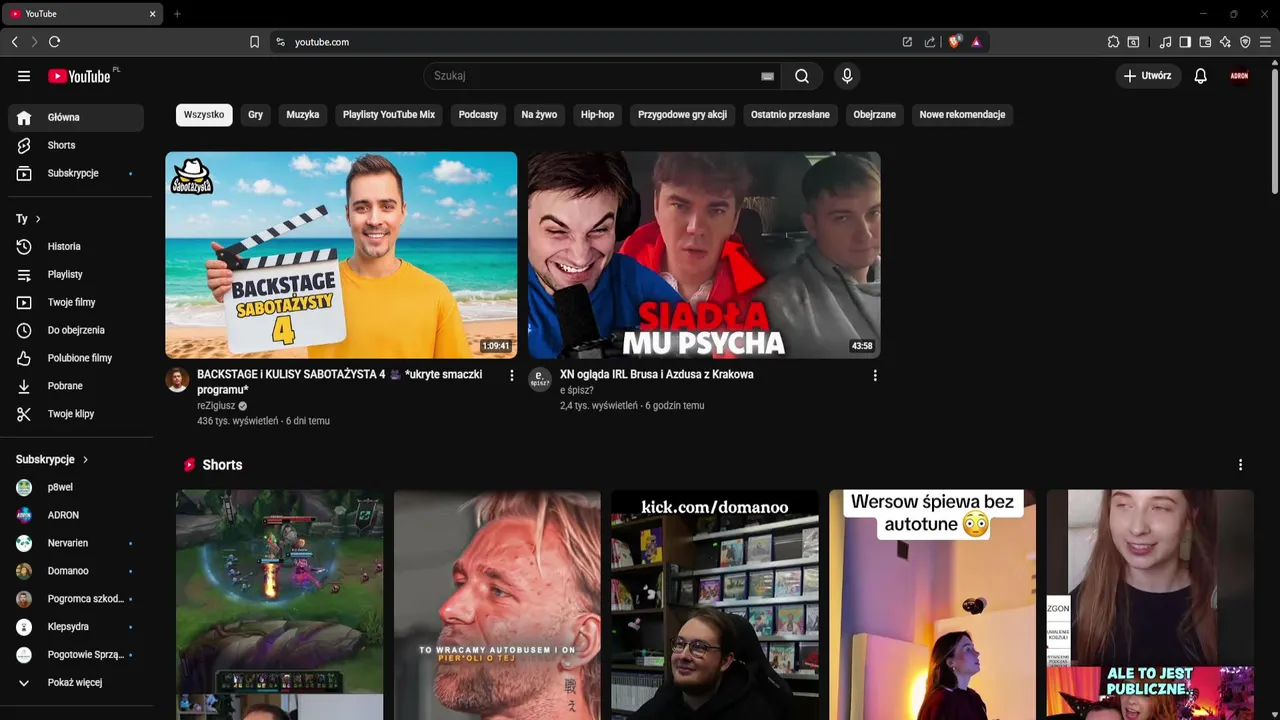Open Twoje filmy
The width and height of the screenshot is (1280, 720).
pyautogui.click(x=76, y=302)
